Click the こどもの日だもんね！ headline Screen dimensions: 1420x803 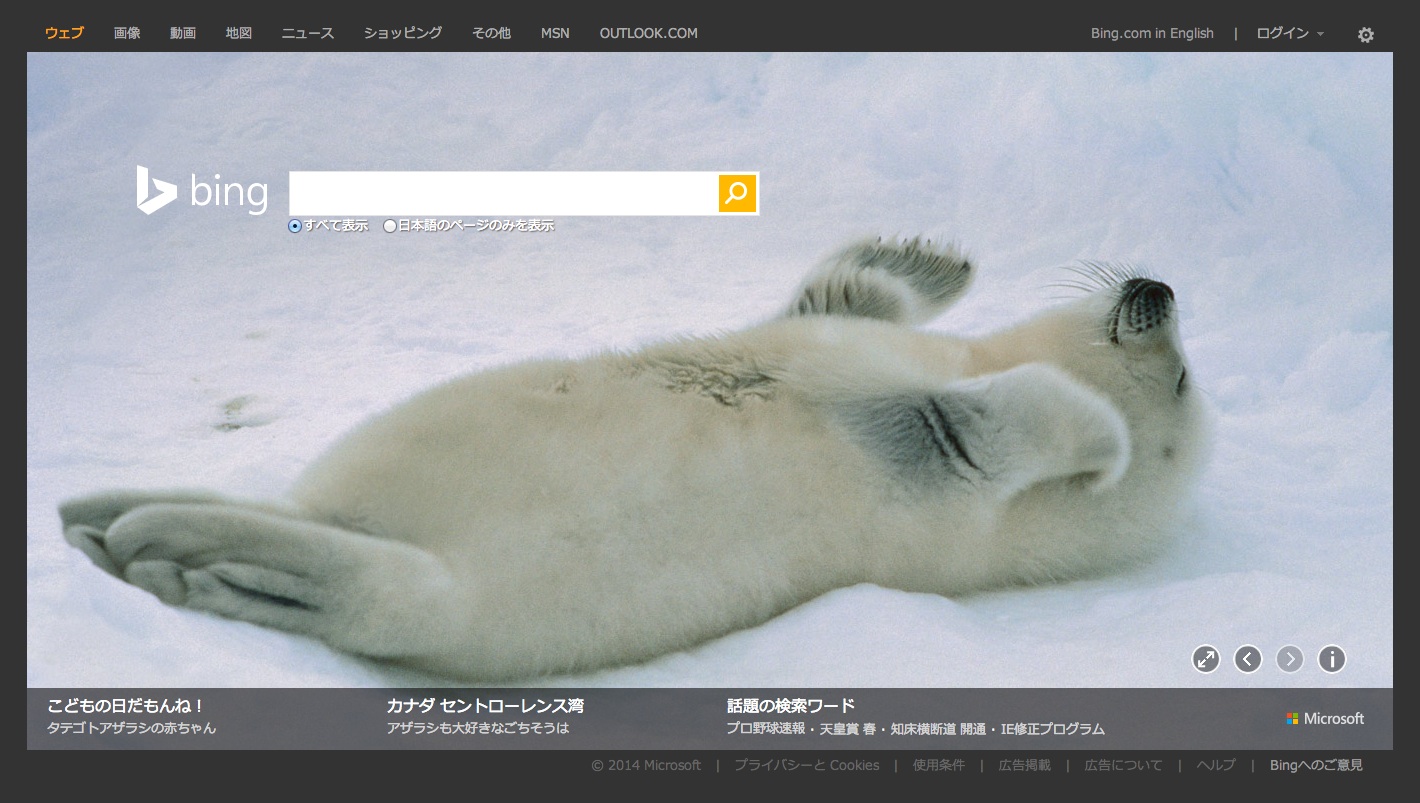point(126,706)
